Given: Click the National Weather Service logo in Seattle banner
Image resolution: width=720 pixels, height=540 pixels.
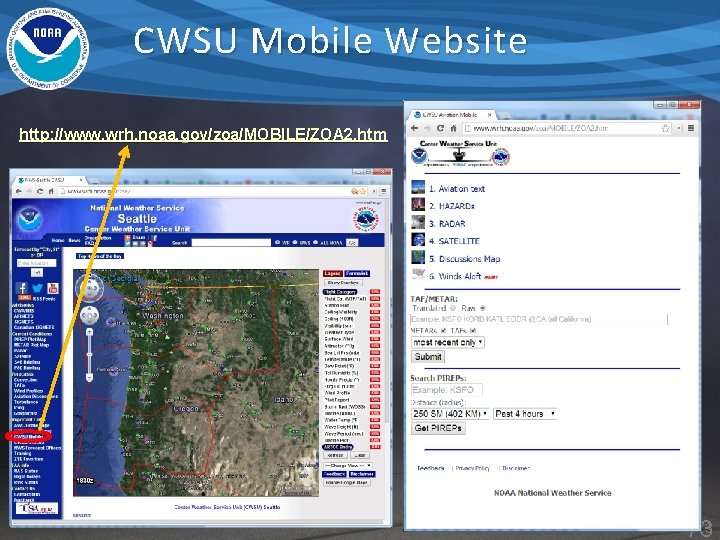Looking at the screenshot, I should click(x=366, y=219).
